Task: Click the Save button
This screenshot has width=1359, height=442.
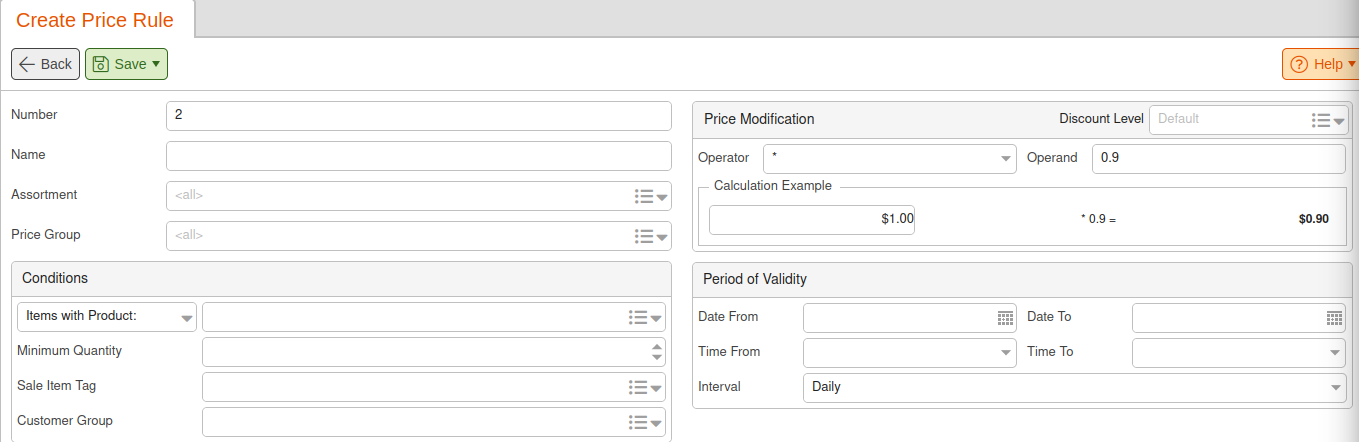Action: pos(126,64)
